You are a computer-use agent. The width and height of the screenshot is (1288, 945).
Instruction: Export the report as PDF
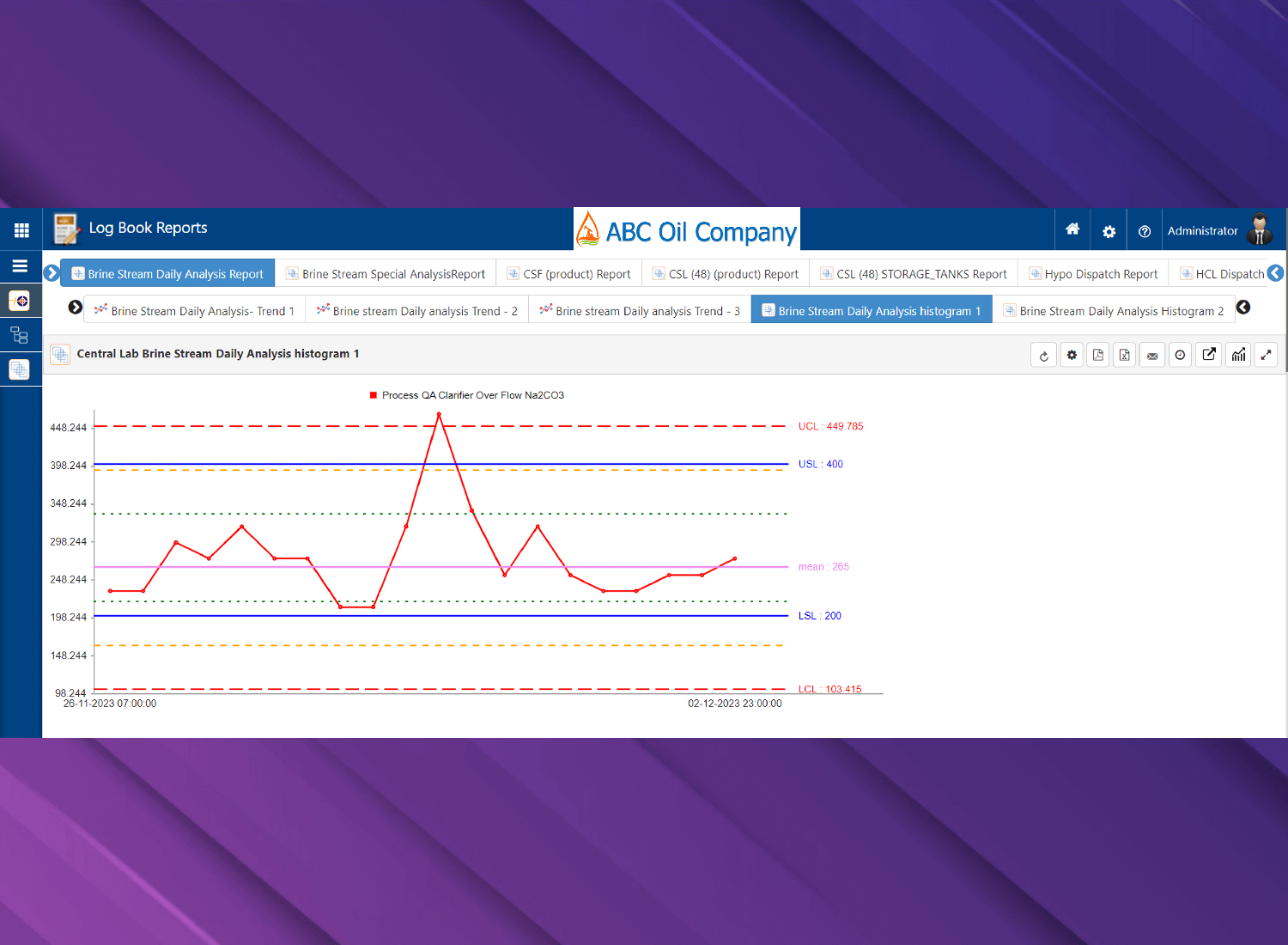pyautogui.click(x=1098, y=356)
